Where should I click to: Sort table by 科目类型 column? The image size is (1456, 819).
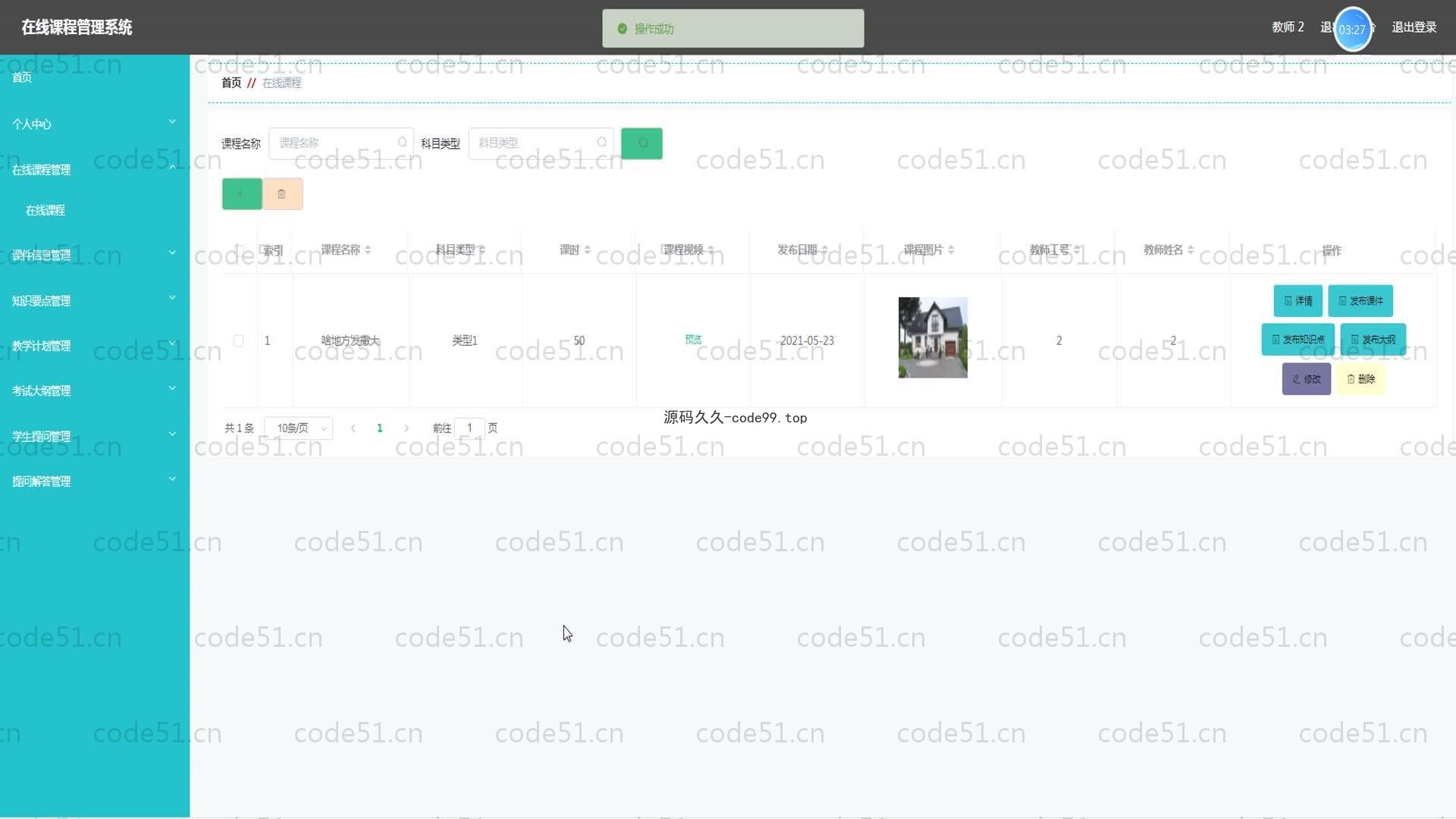[482, 249]
